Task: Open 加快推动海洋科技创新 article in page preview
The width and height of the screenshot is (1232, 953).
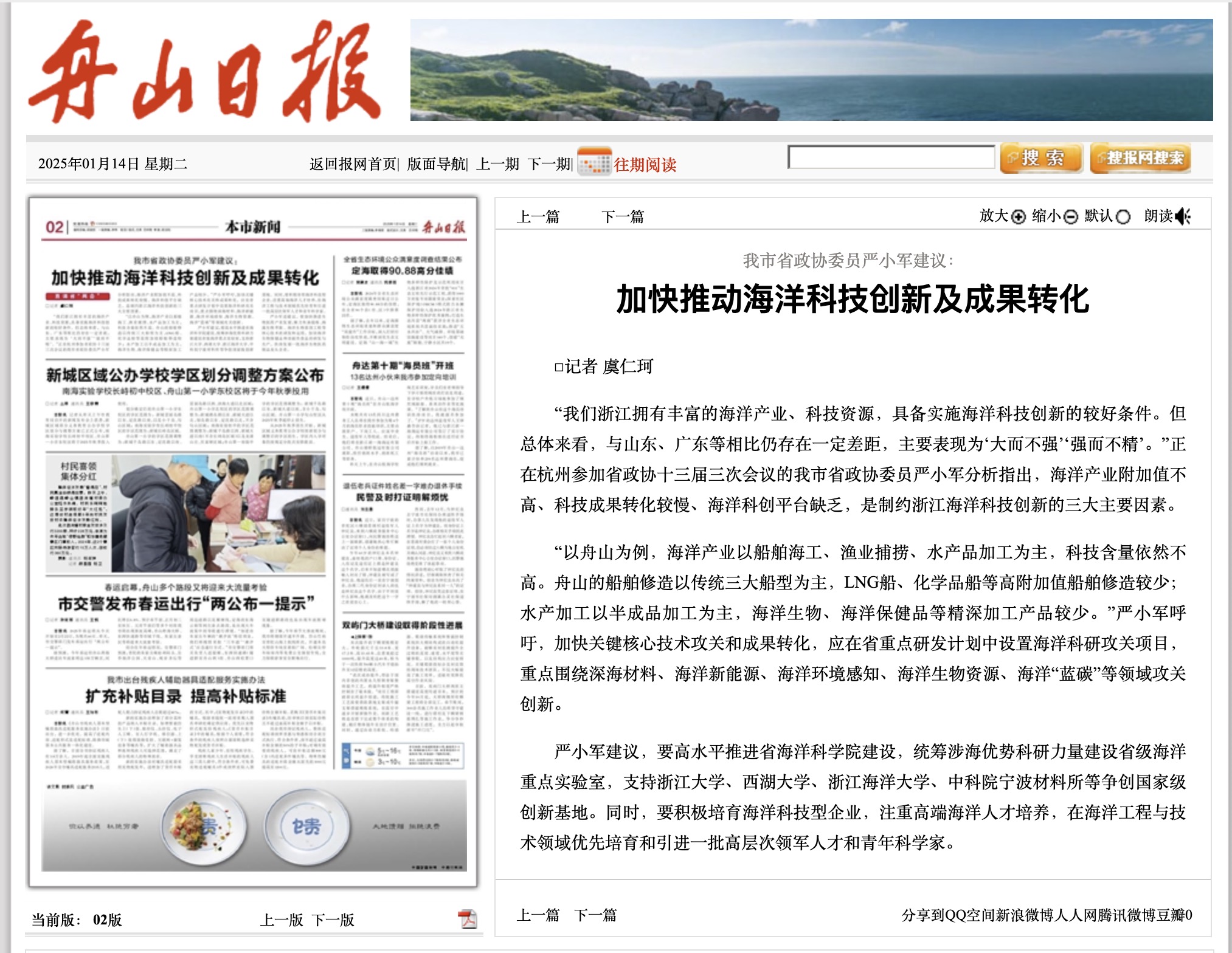Action: coord(185,278)
